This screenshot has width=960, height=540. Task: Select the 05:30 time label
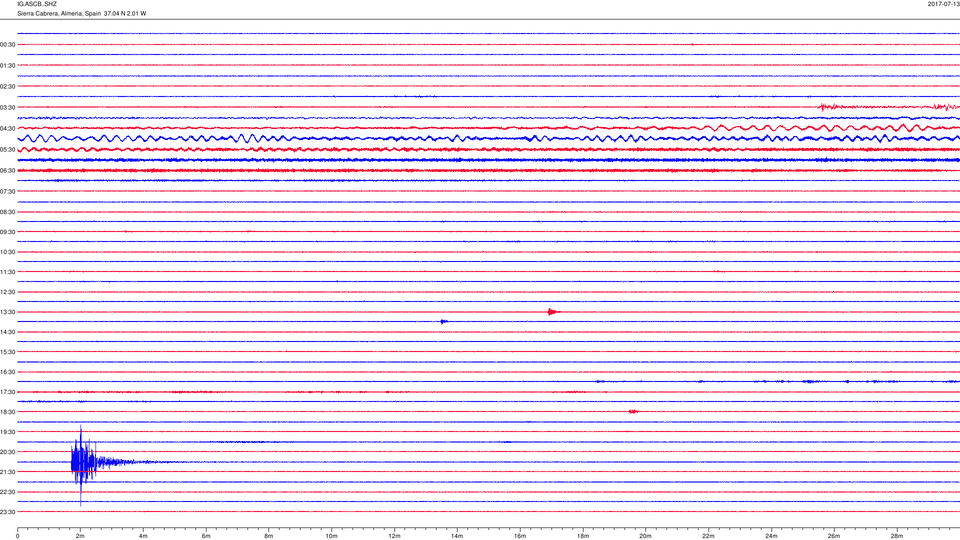(x=8, y=149)
